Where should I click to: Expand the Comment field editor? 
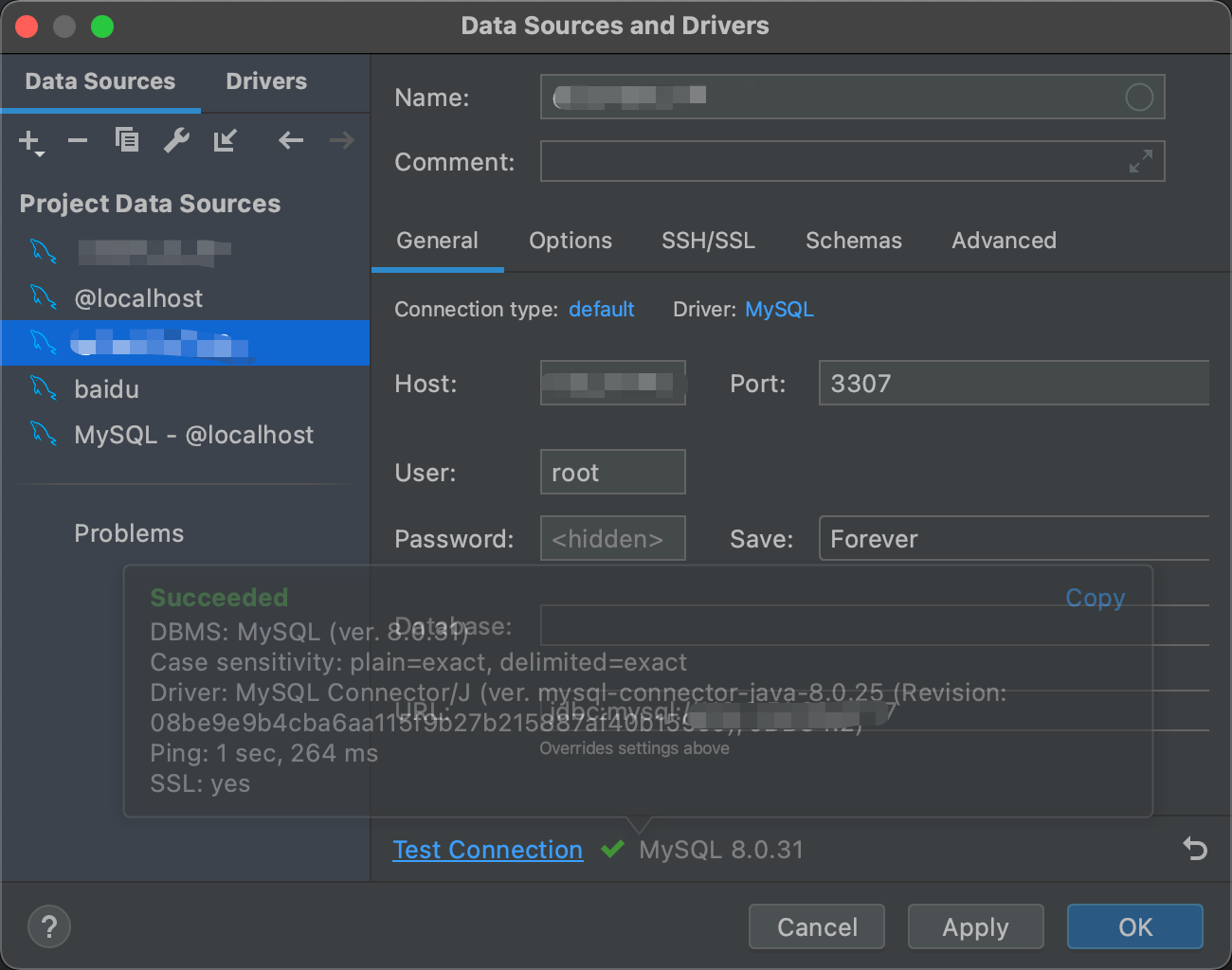[1143, 161]
